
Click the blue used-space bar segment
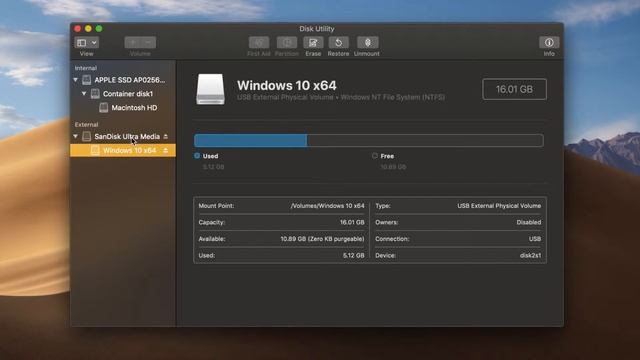point(251,140)
